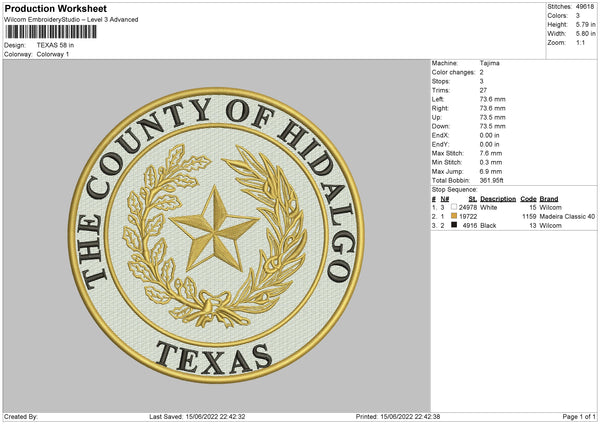The width and height of the screenshot is (600, 424).
Task: Click the 'N#' column header
Action: point(445,199)
